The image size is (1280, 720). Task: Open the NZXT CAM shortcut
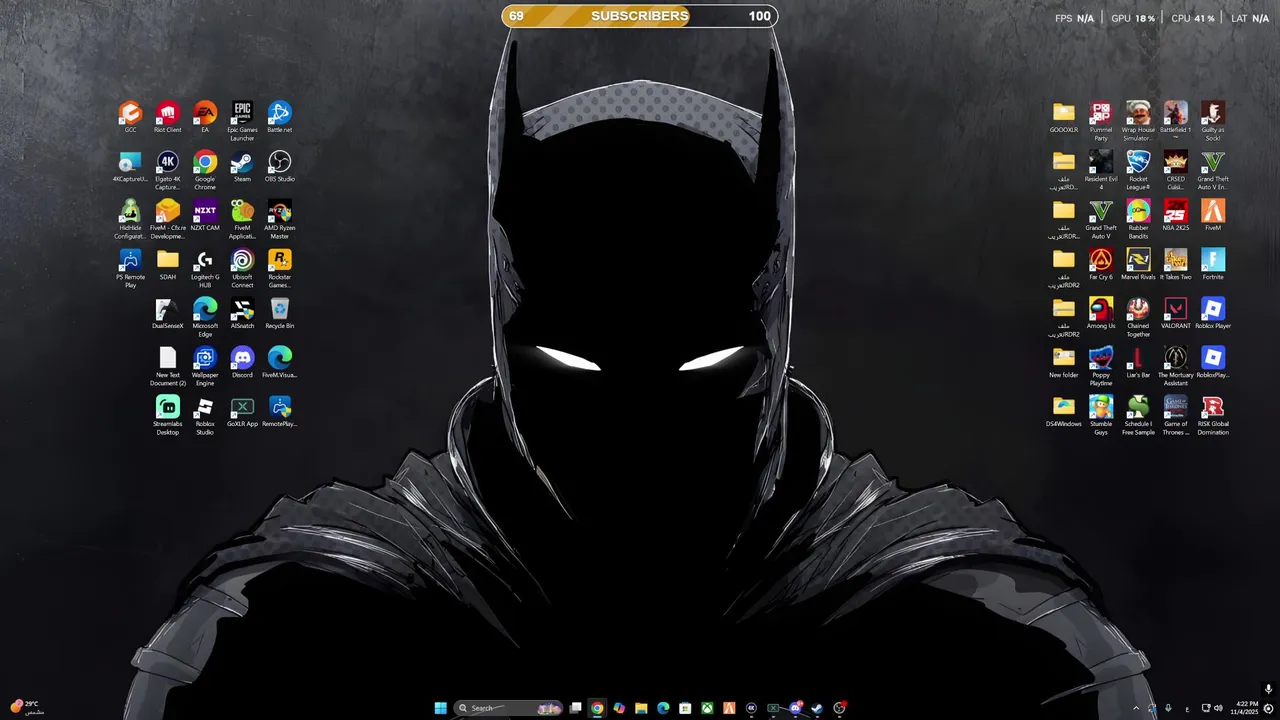pos(205,216)
